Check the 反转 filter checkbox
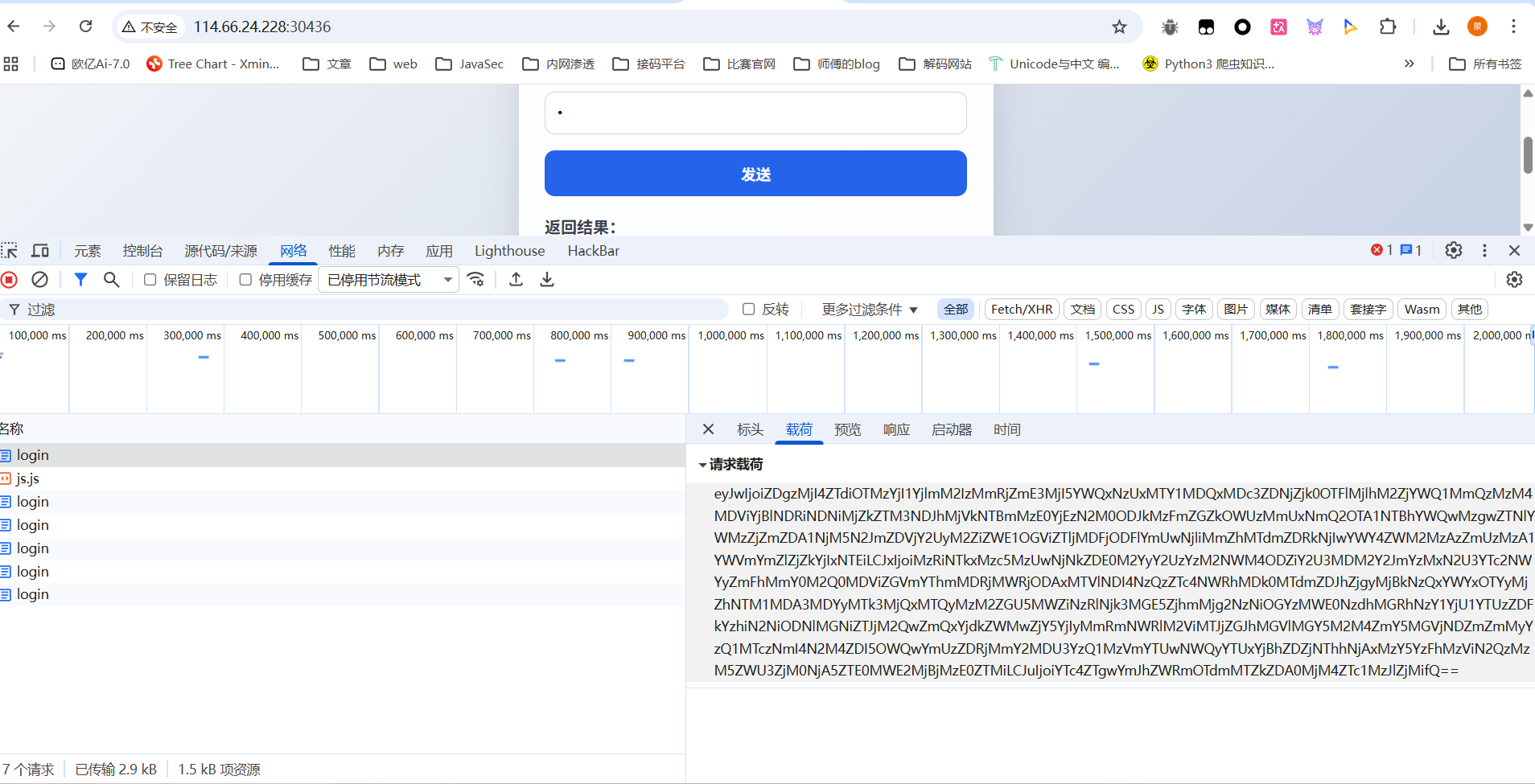 point(748,310)
